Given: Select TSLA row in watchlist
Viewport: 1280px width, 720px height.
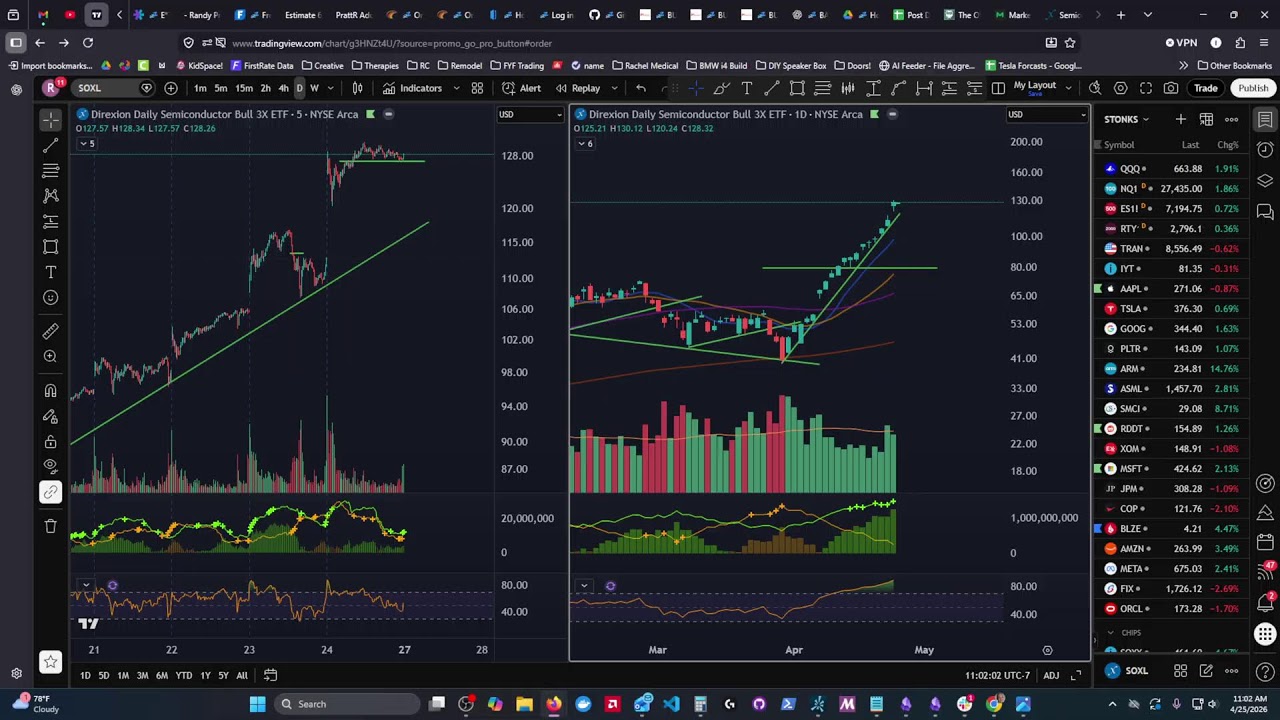Looking at the screenshot, I should tap(1172, 308).
